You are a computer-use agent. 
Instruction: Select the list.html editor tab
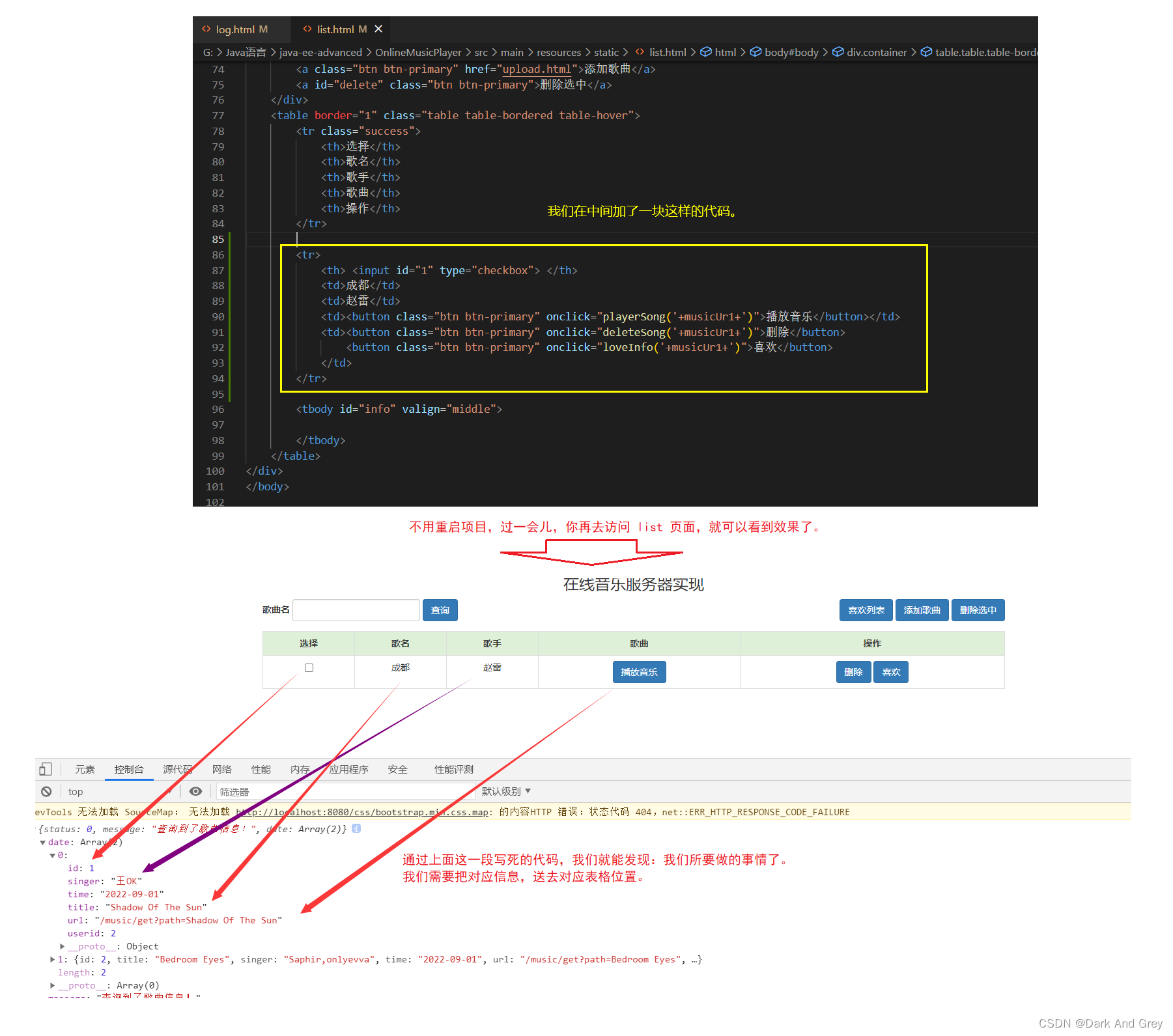pyautogui.click(x=340, y=29)
